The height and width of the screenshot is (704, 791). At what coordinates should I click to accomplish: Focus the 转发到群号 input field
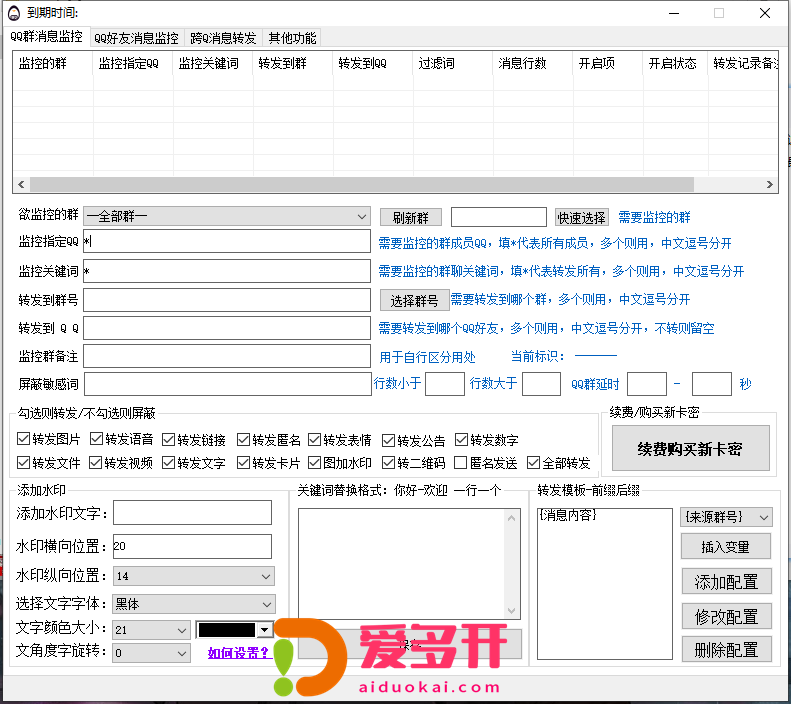pyautogui.click(x=227, y=301)
